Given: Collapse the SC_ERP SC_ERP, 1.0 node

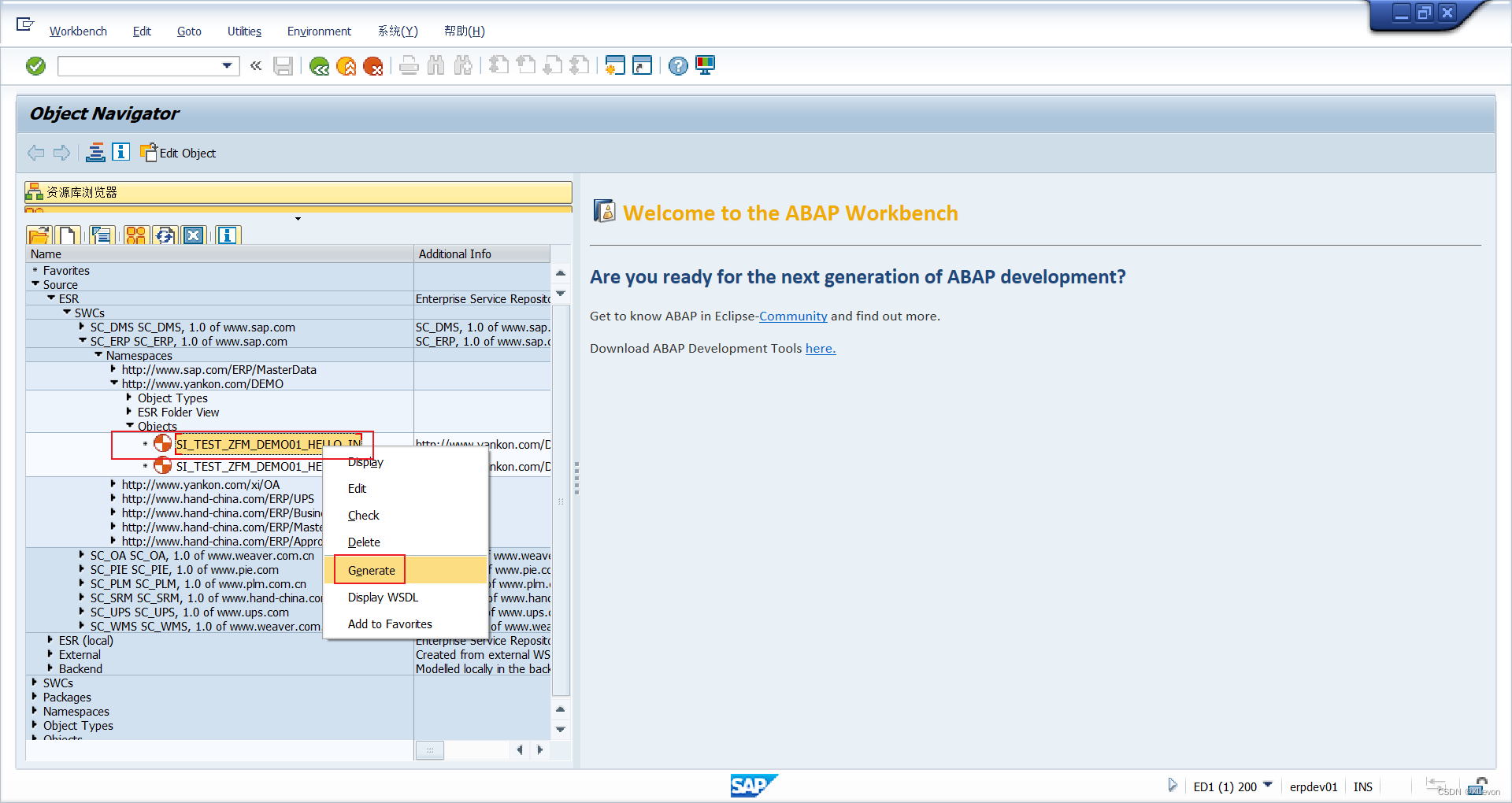Looking at the screenshot, I should pyautogui.click(x=83, y=341).
